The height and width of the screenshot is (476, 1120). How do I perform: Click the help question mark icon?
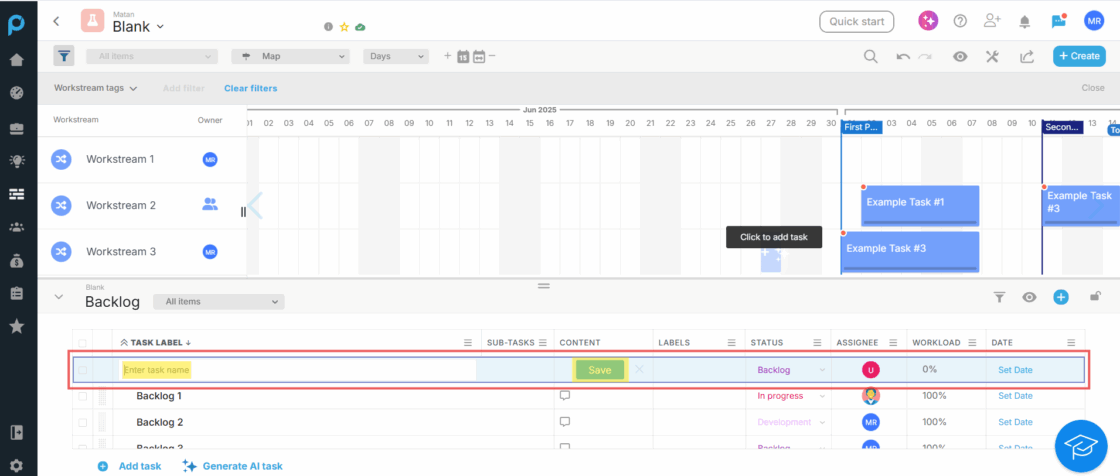point(960,21)
